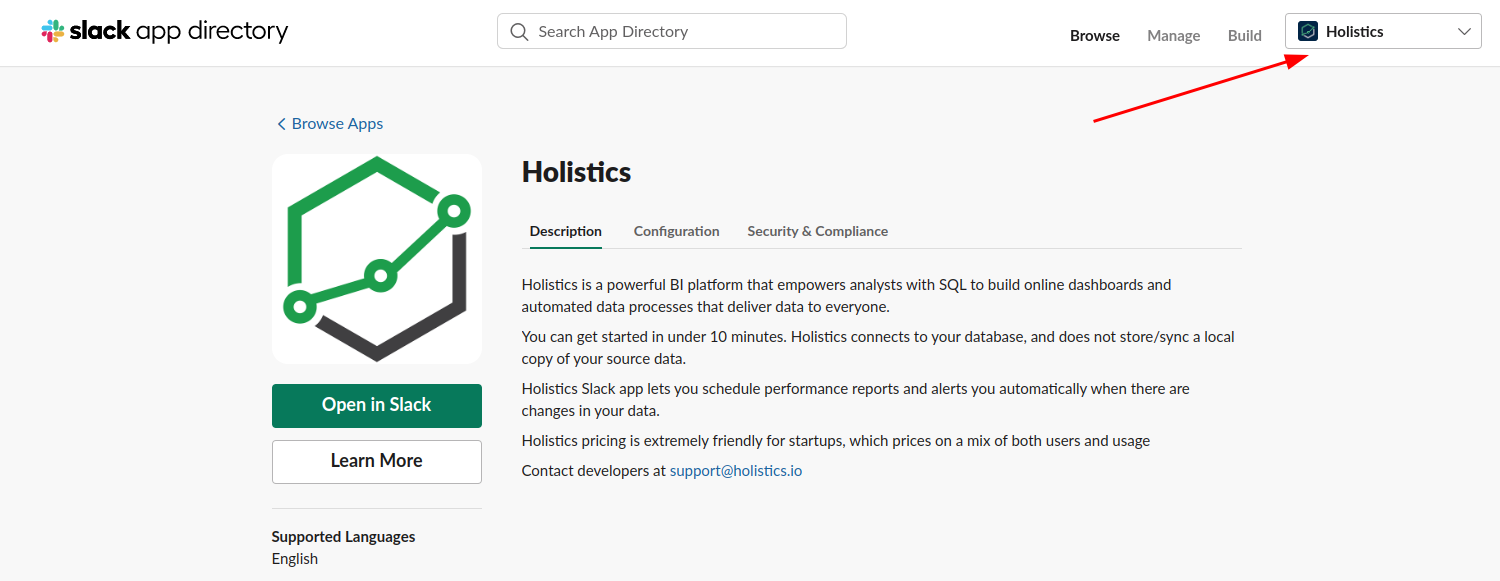Click the Open in Slack button
Screen dimensions: 1500x581
coord(377,406)
